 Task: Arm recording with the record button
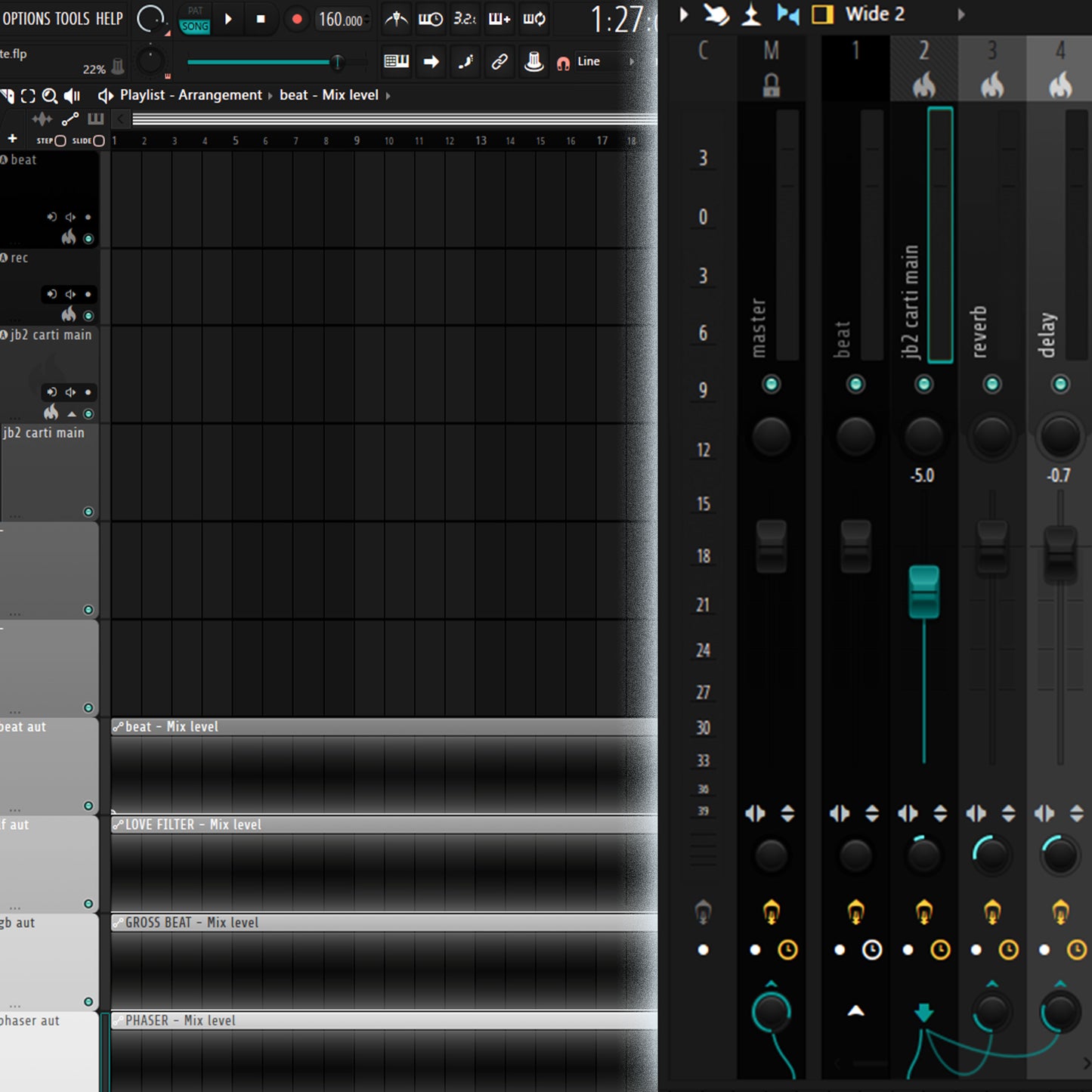297,19
